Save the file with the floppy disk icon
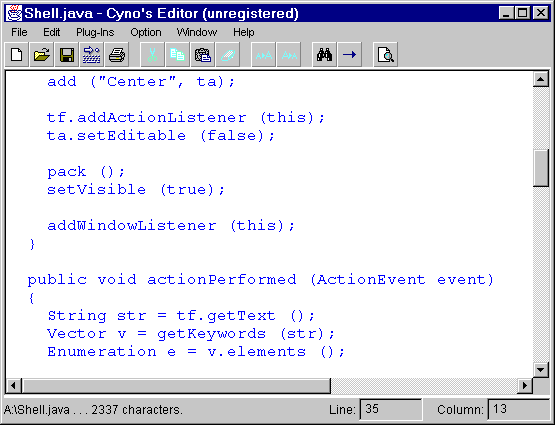 [x=67, y=55]
